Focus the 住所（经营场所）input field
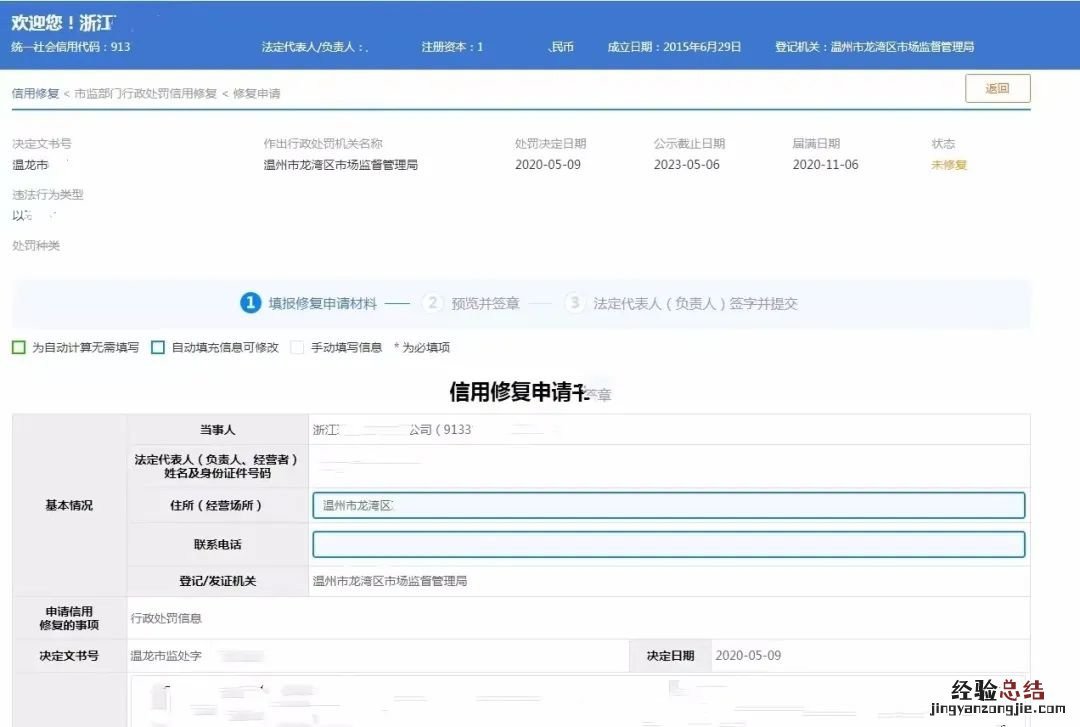This screenshot has height=727, width=1080. (668, 506)
